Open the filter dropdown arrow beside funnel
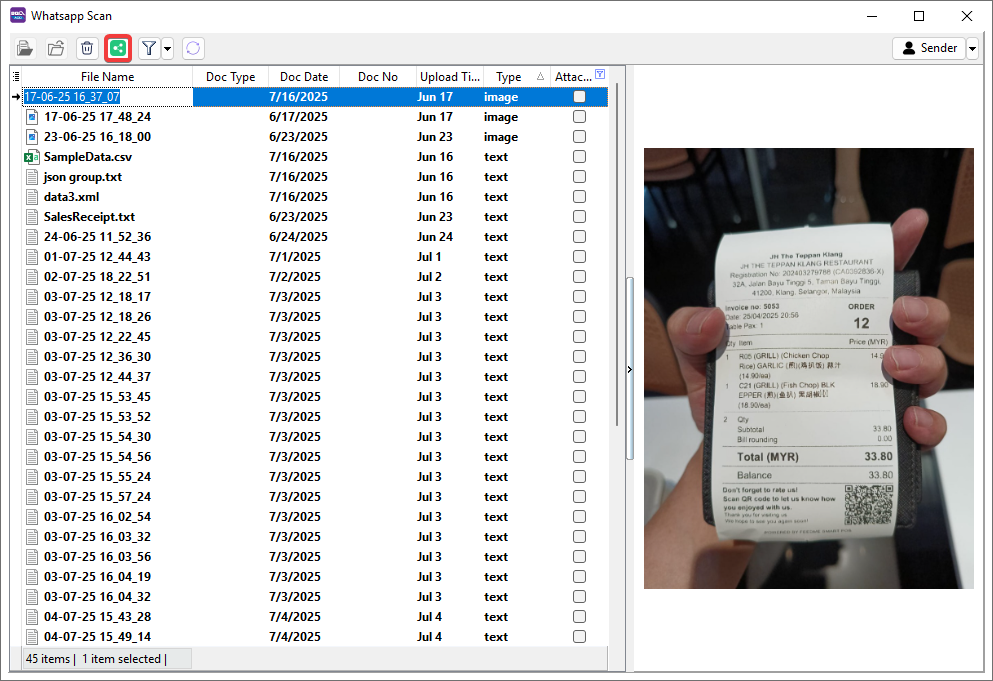This screenshot has width=993, height=681. (167, 48)
